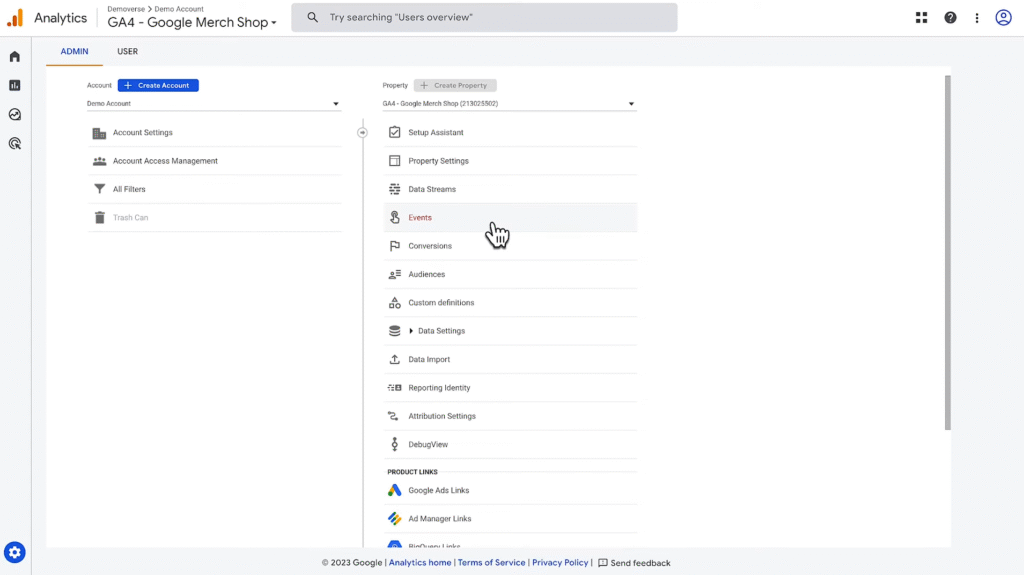Open the Privacy Policy link
The height and width of the screenshot is (575, 1024).
[x=560, y=563]
